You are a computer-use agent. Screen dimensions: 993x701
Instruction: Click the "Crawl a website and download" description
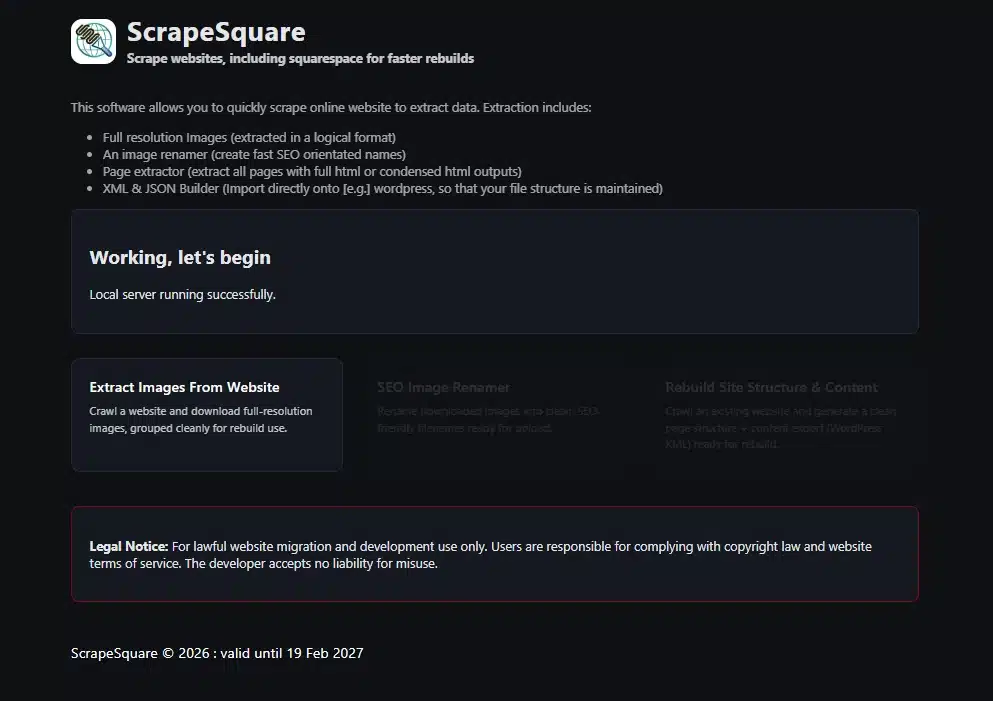click(x=200, y=420)
